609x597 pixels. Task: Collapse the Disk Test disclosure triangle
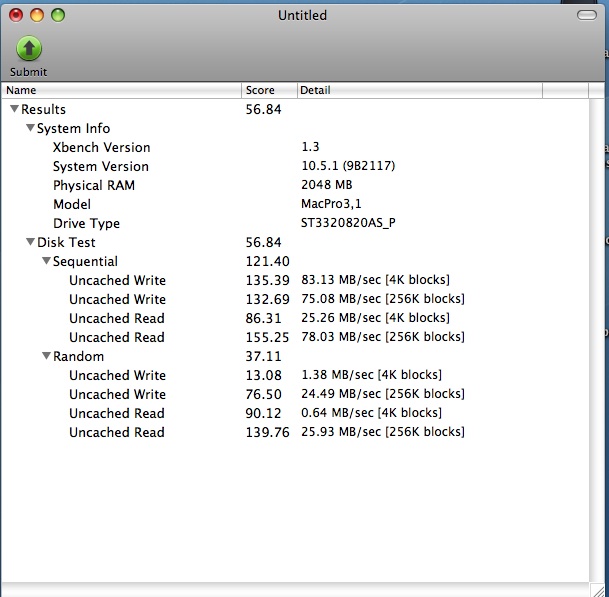tap(30, 242)
